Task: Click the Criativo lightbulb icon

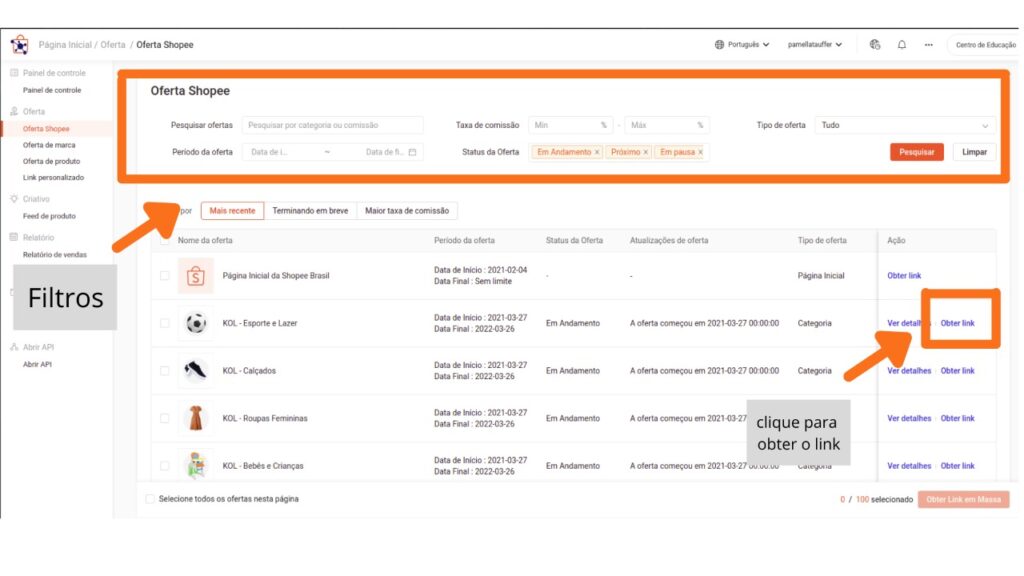Action: 14,199
